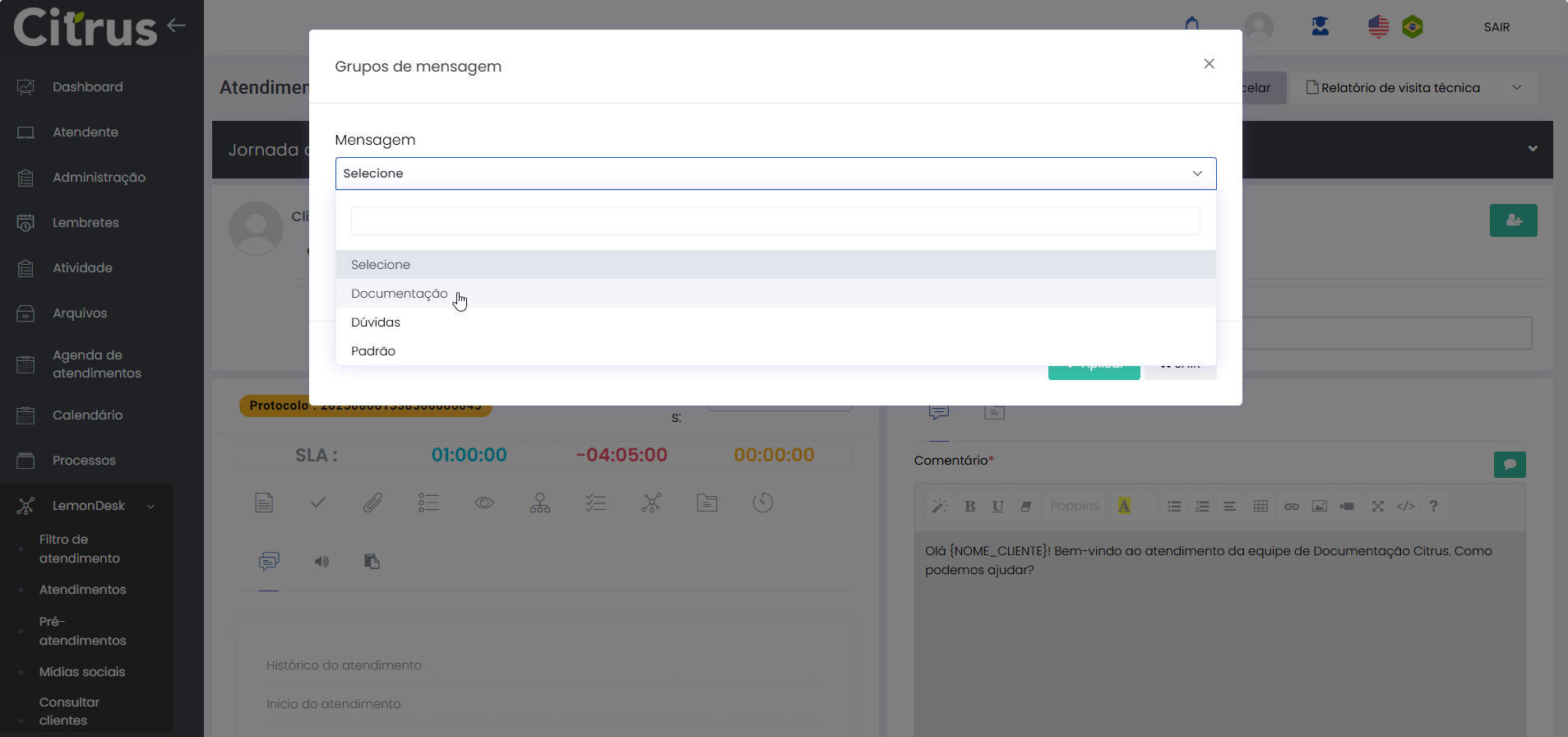Open Agenda de atendimentos

96,364
